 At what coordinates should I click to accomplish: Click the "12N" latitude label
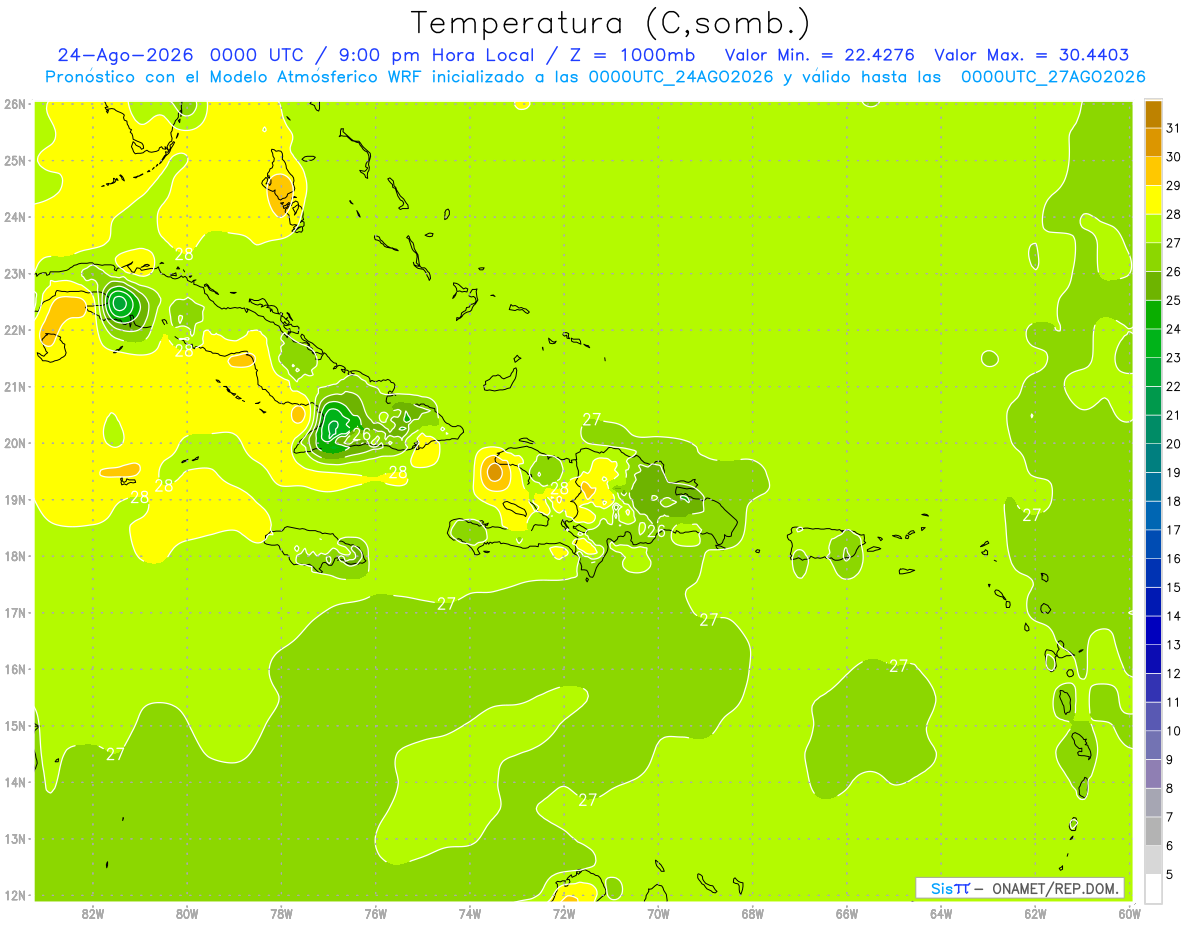[15, 895]
